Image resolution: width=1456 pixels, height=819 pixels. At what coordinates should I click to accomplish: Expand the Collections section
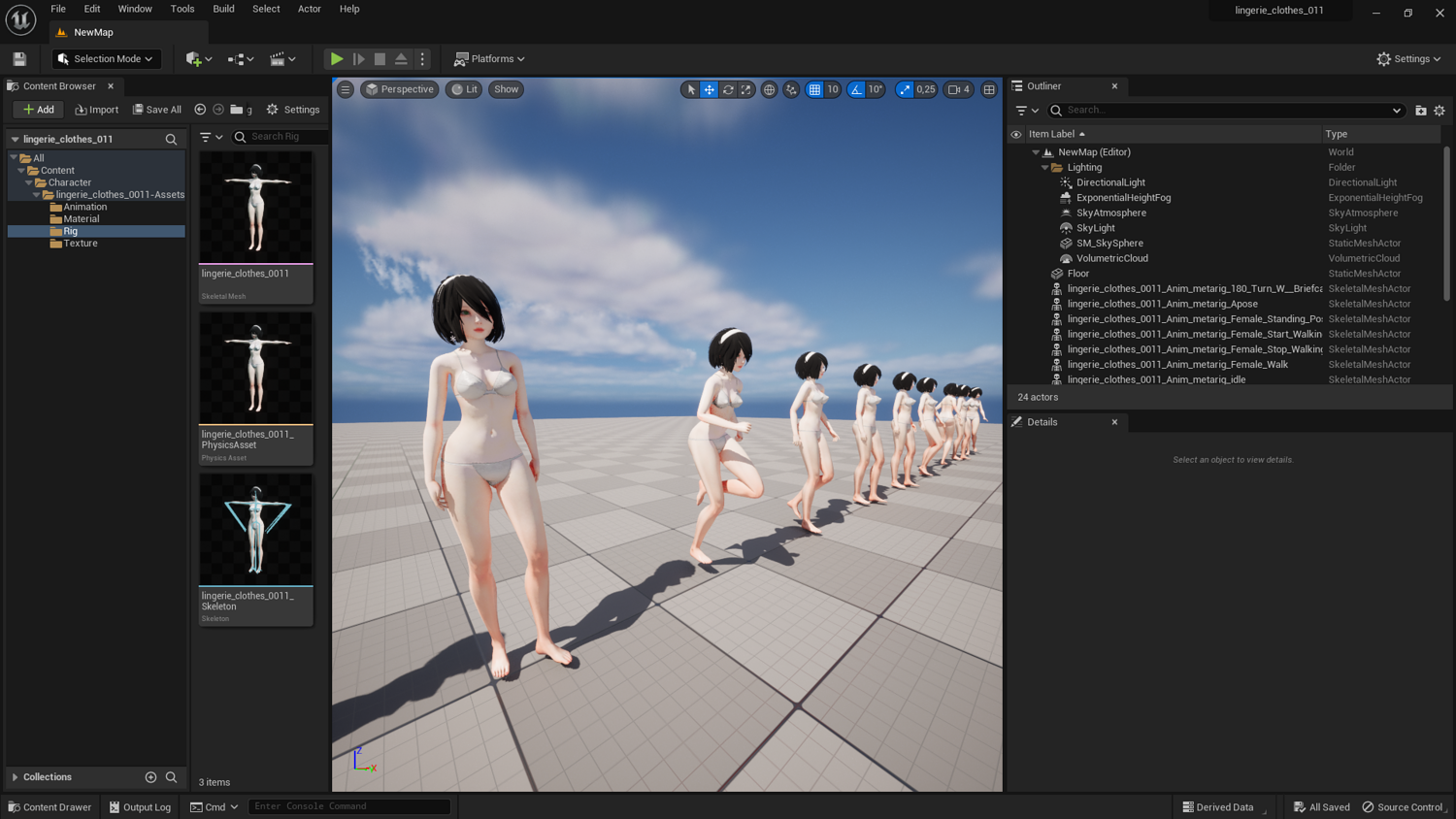pos(15,777)
